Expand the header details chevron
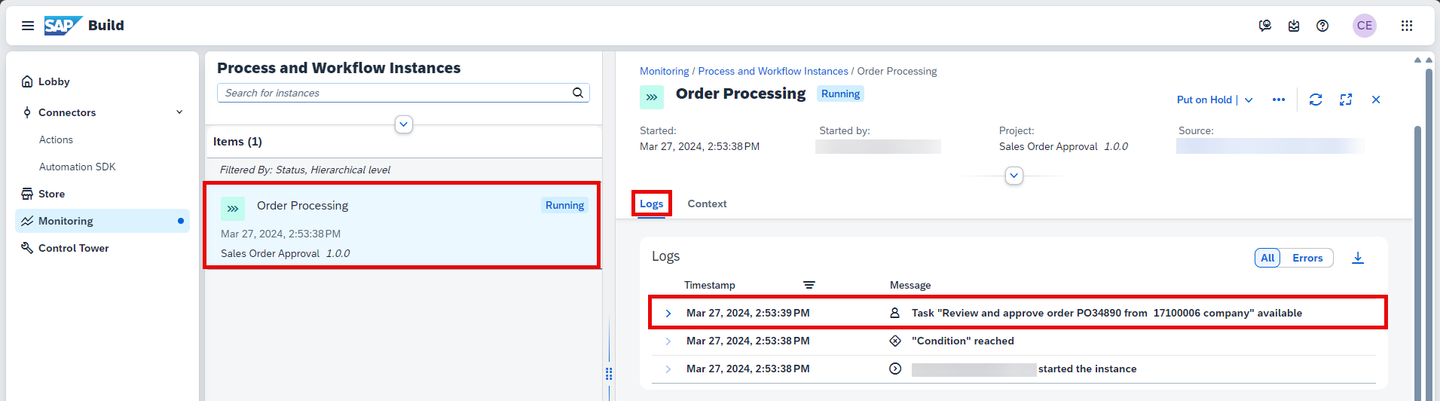The height and width of the screenshot is (401, 1440). (x=1014, y=175)
